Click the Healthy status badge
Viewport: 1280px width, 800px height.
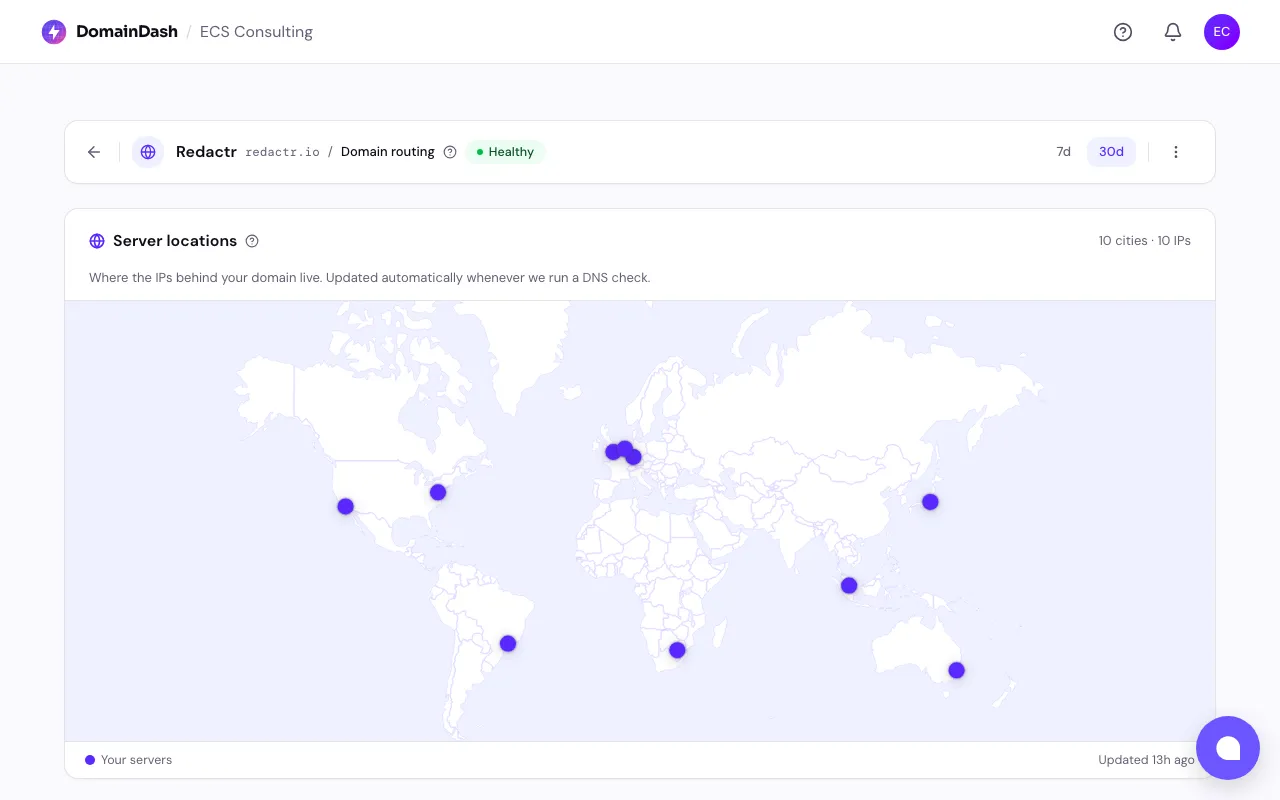(x=506, y=152)
